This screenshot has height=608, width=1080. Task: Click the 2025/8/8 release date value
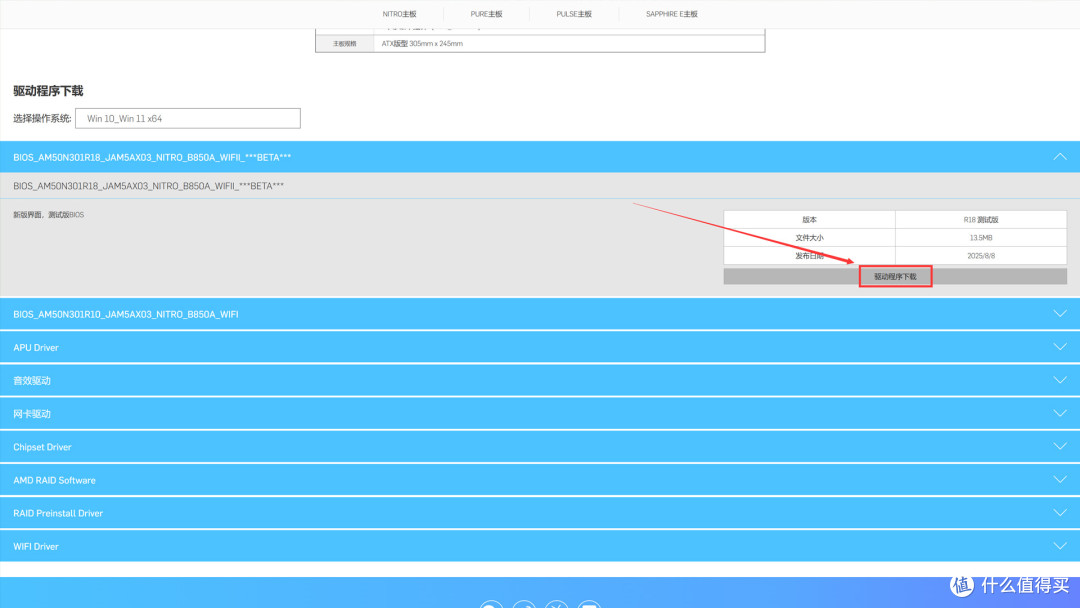[x=981, y=255]
